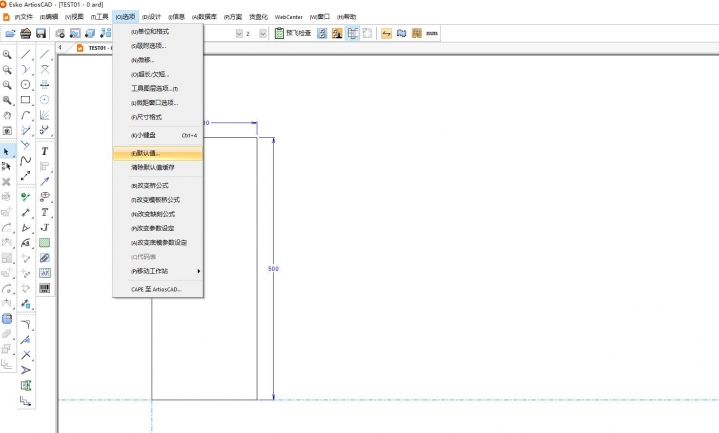This screenshot has width=719, height=433.
Task: Click the mm units button in toolbar
Action: tap(430, 33)
